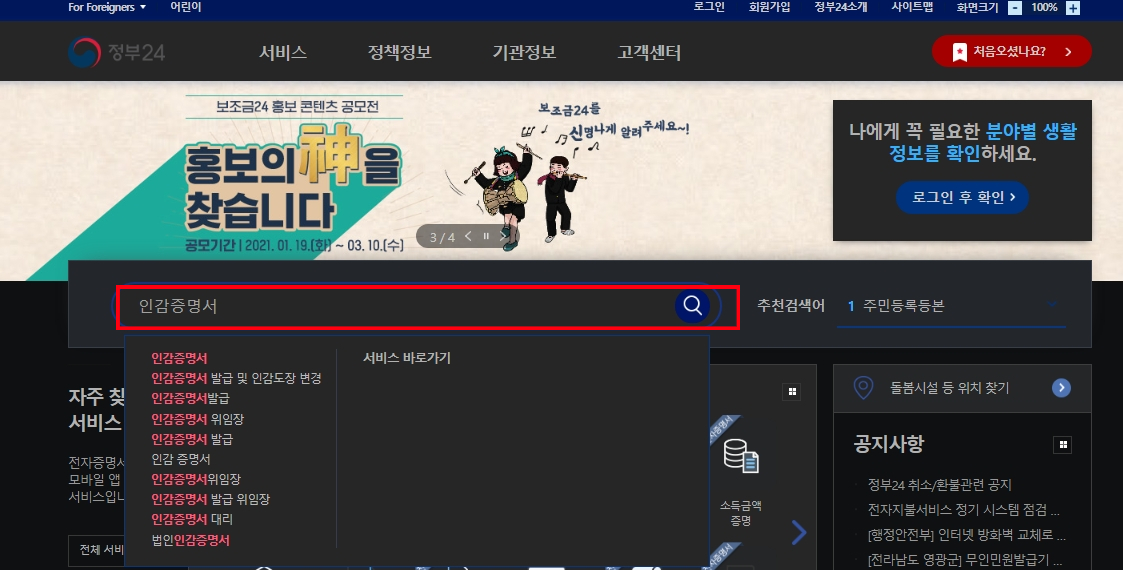Open 정부24소개 link
This screenshot has width=1123, height=570.
coord(841,7)
